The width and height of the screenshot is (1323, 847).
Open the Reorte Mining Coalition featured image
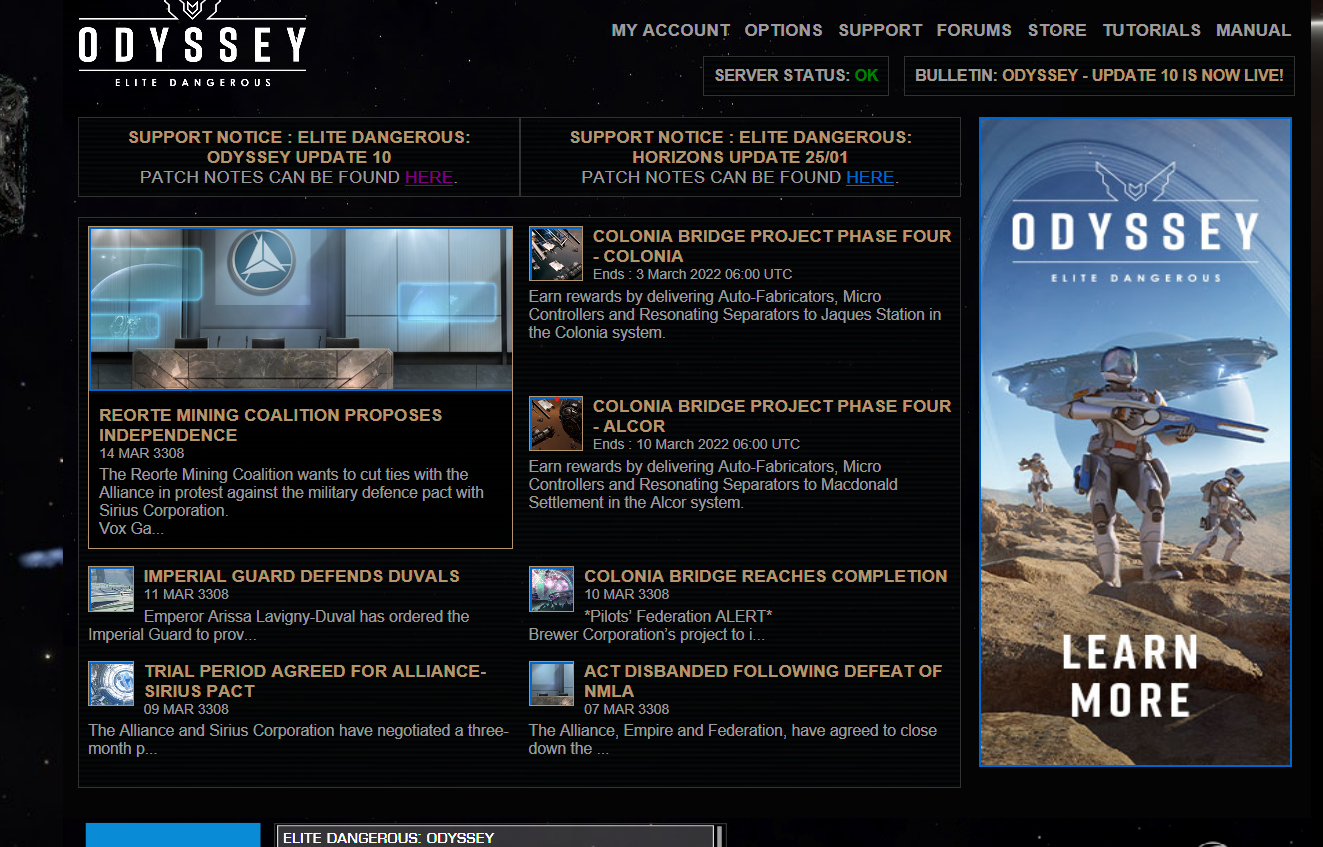300,308
